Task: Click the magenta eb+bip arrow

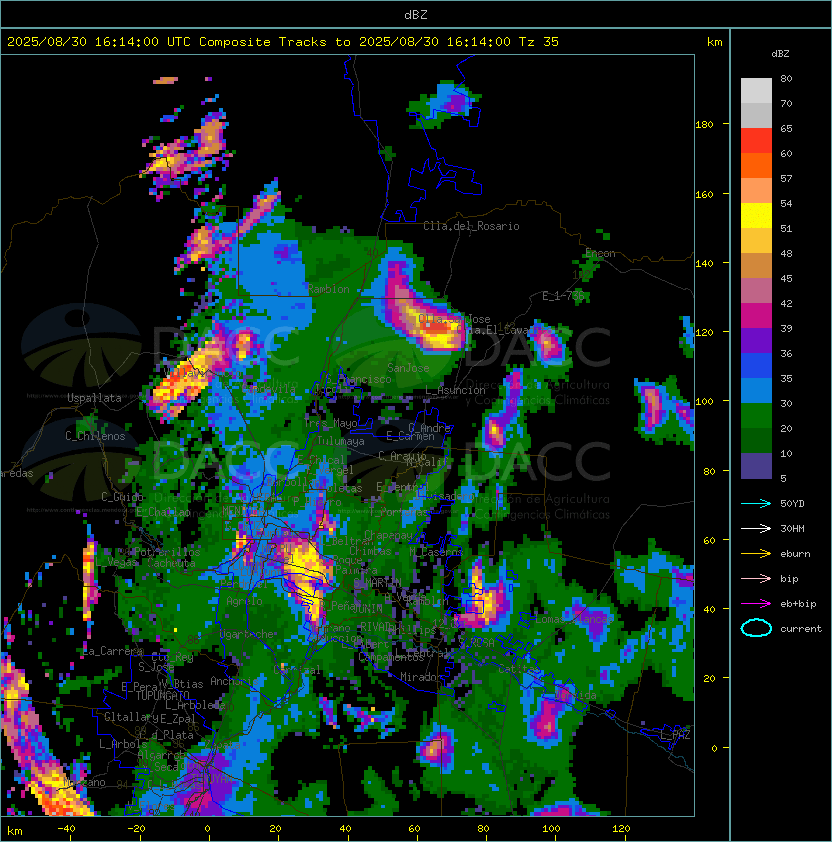Action: tap(756, 604)
